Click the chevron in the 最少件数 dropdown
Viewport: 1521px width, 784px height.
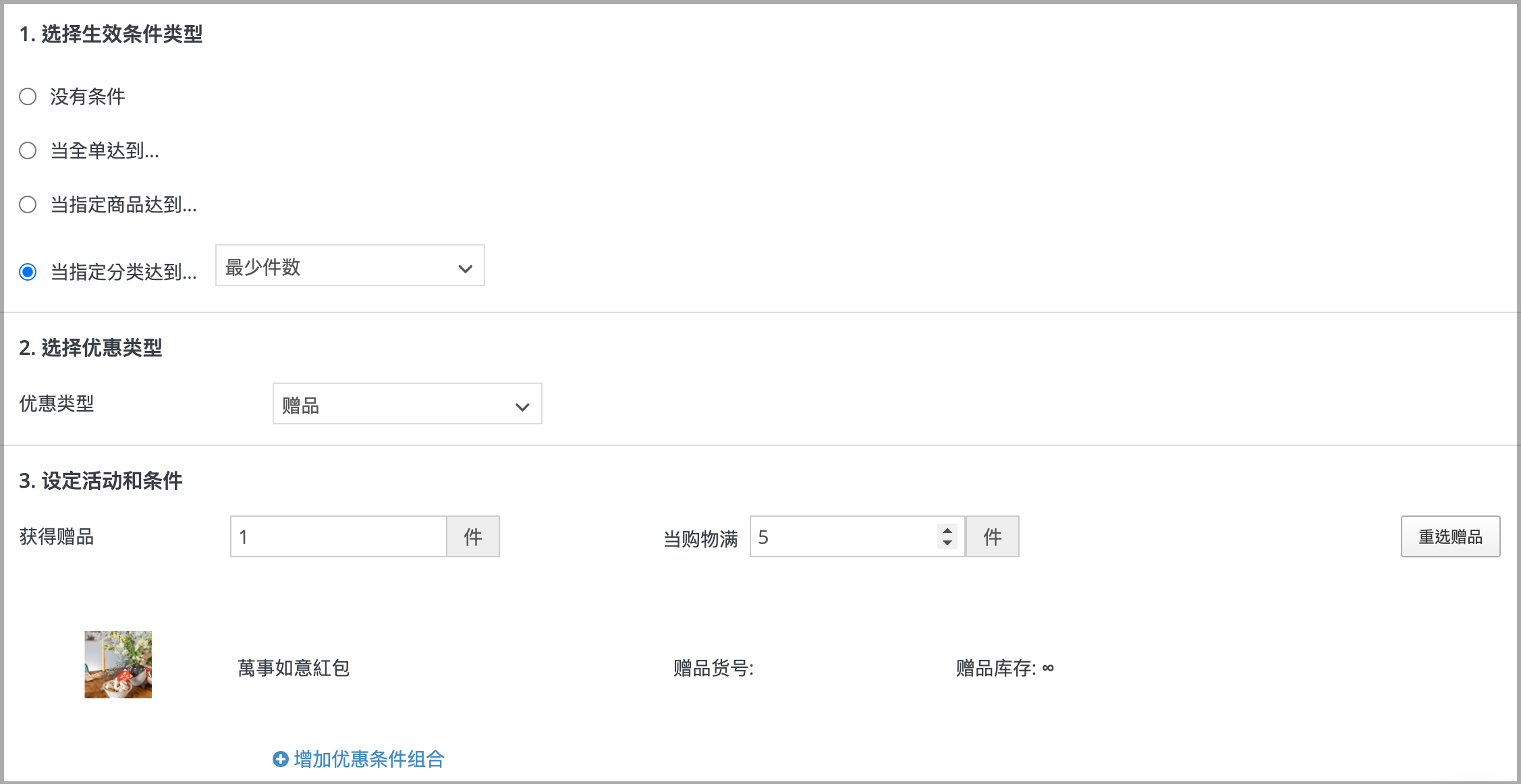coord(465,269)
